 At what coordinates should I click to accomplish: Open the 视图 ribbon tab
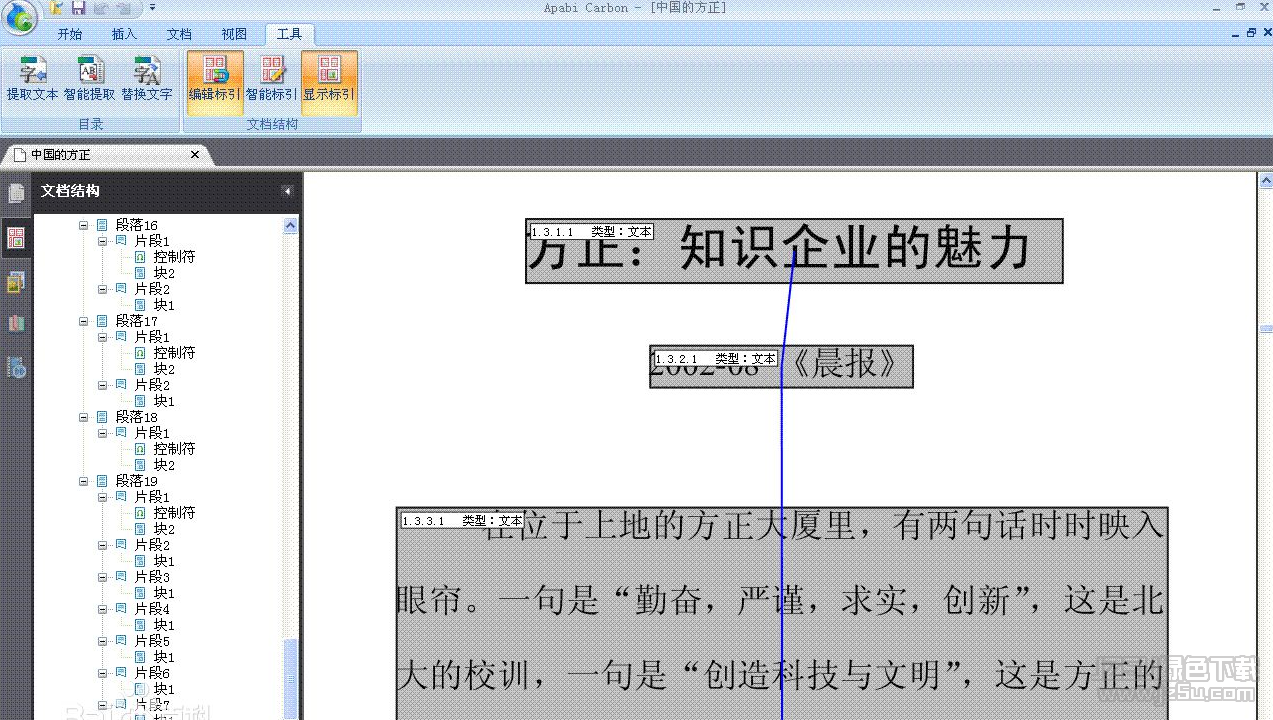234,34
